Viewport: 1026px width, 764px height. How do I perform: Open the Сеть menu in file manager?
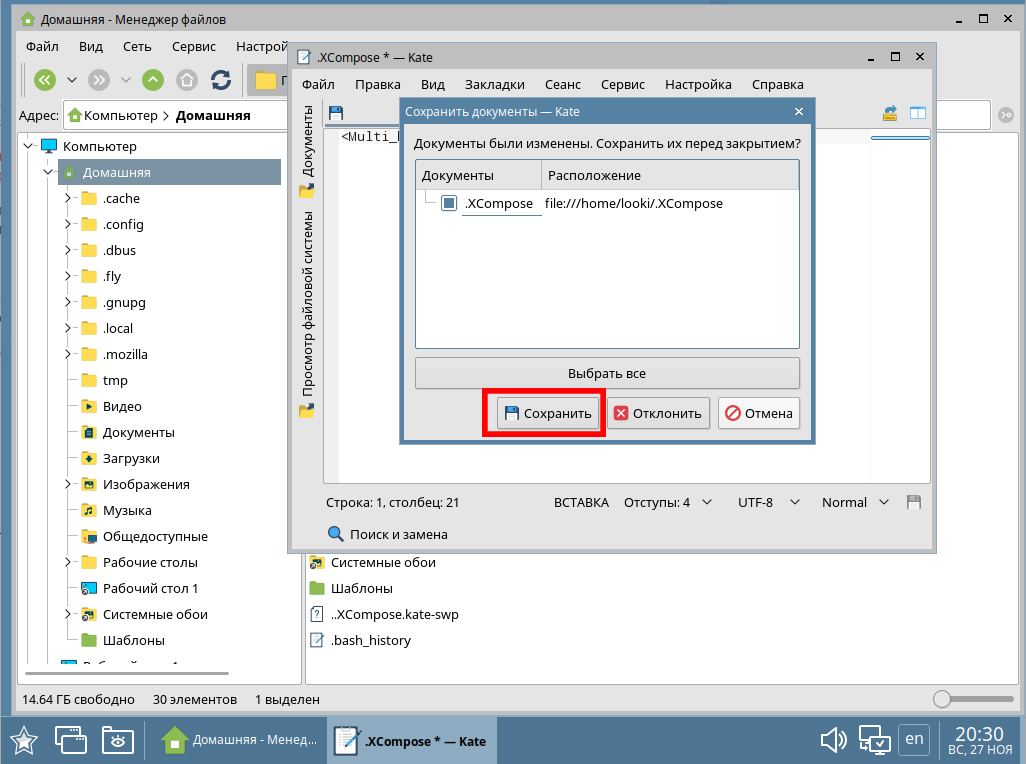tap(137, 46)
